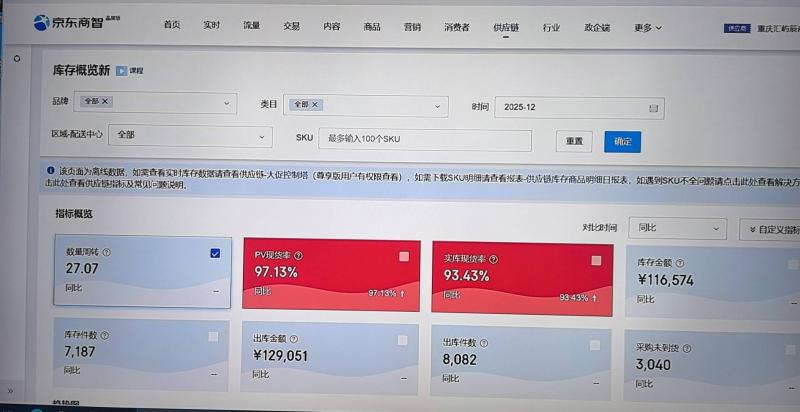Click the 课程 video icon beside 库存概览新
Viewport: 800px width, 412px height.
pyautogui.click(x=122, y=71)
